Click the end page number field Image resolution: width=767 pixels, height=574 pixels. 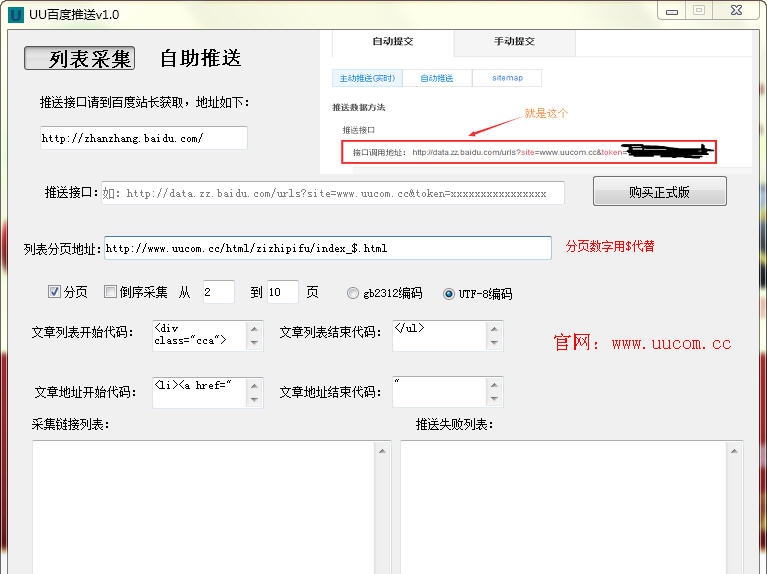click(283, 292)
